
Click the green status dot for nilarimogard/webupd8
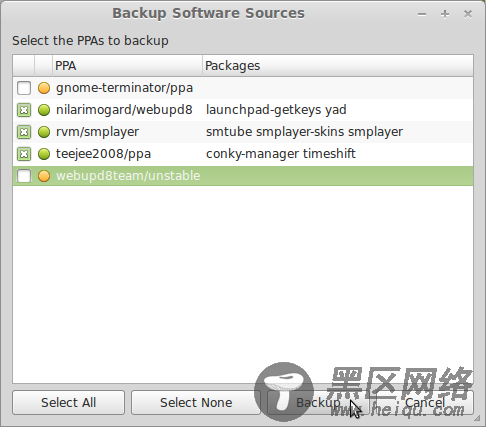point(44,110)
